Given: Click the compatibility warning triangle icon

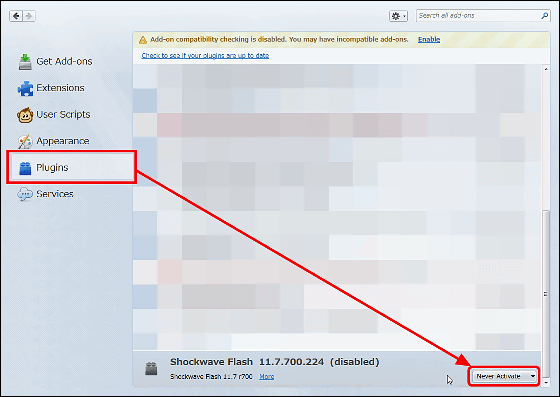Looking at the screenshot, I should (143, 40).
